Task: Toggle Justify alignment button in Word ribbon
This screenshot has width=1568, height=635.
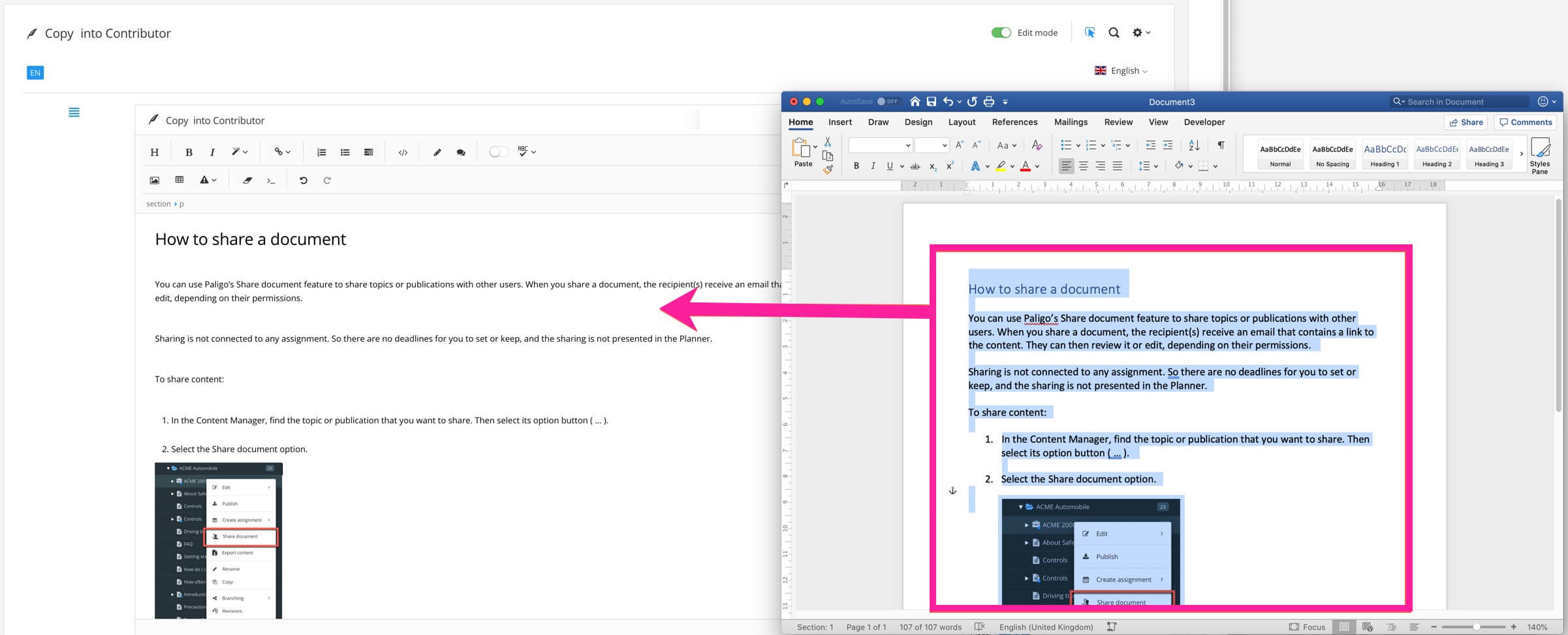Action: (1118, 166)
